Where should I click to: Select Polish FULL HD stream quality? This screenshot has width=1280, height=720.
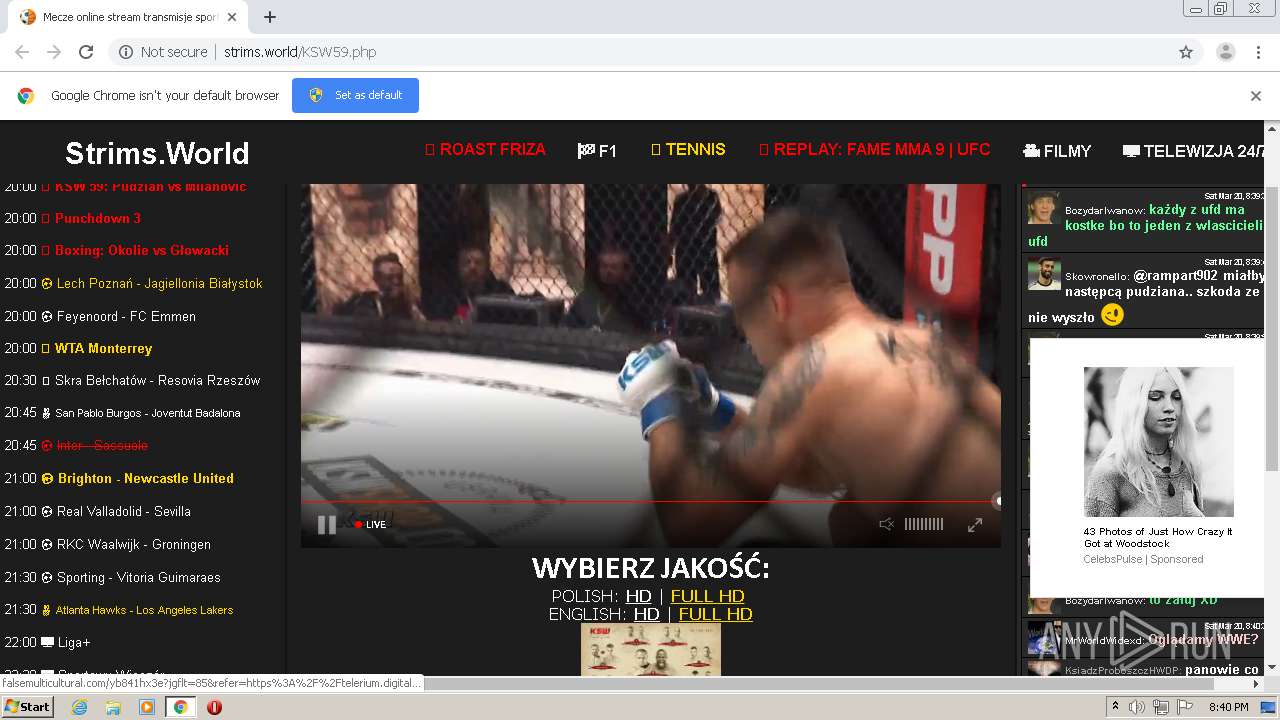click(x=707, y=596)
